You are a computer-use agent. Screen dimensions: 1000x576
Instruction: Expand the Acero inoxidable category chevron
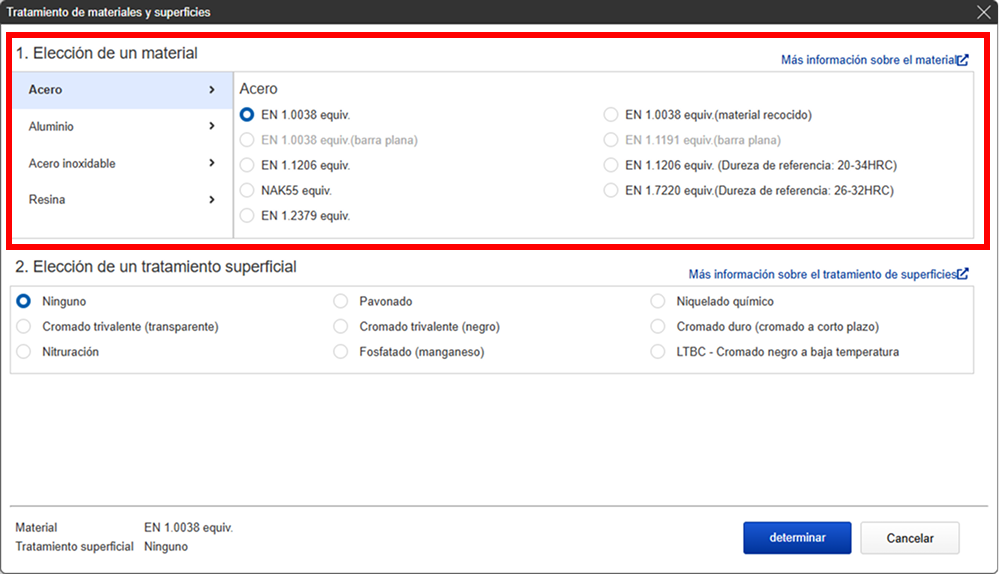212,163
